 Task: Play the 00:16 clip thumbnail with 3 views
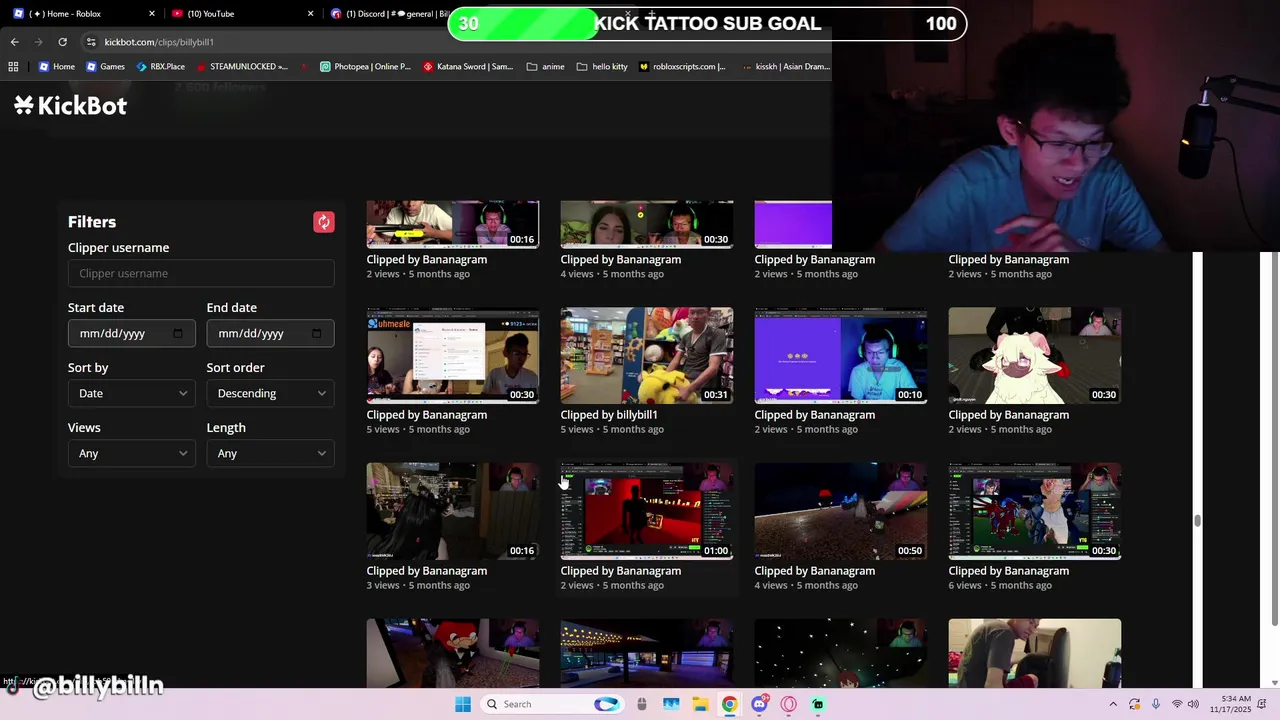pos(453,511)
